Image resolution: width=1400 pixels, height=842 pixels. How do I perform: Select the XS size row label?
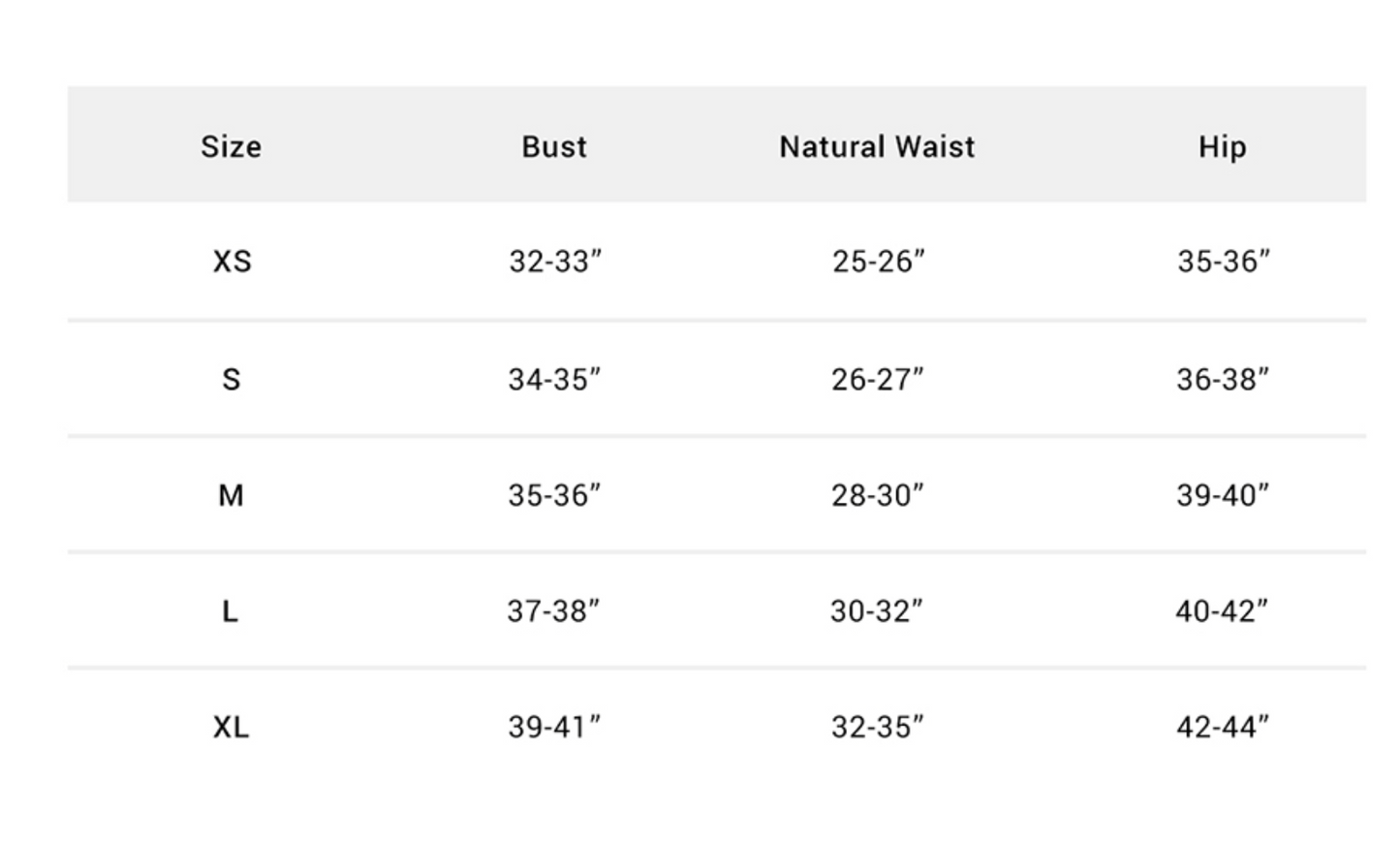click(232, 262)
